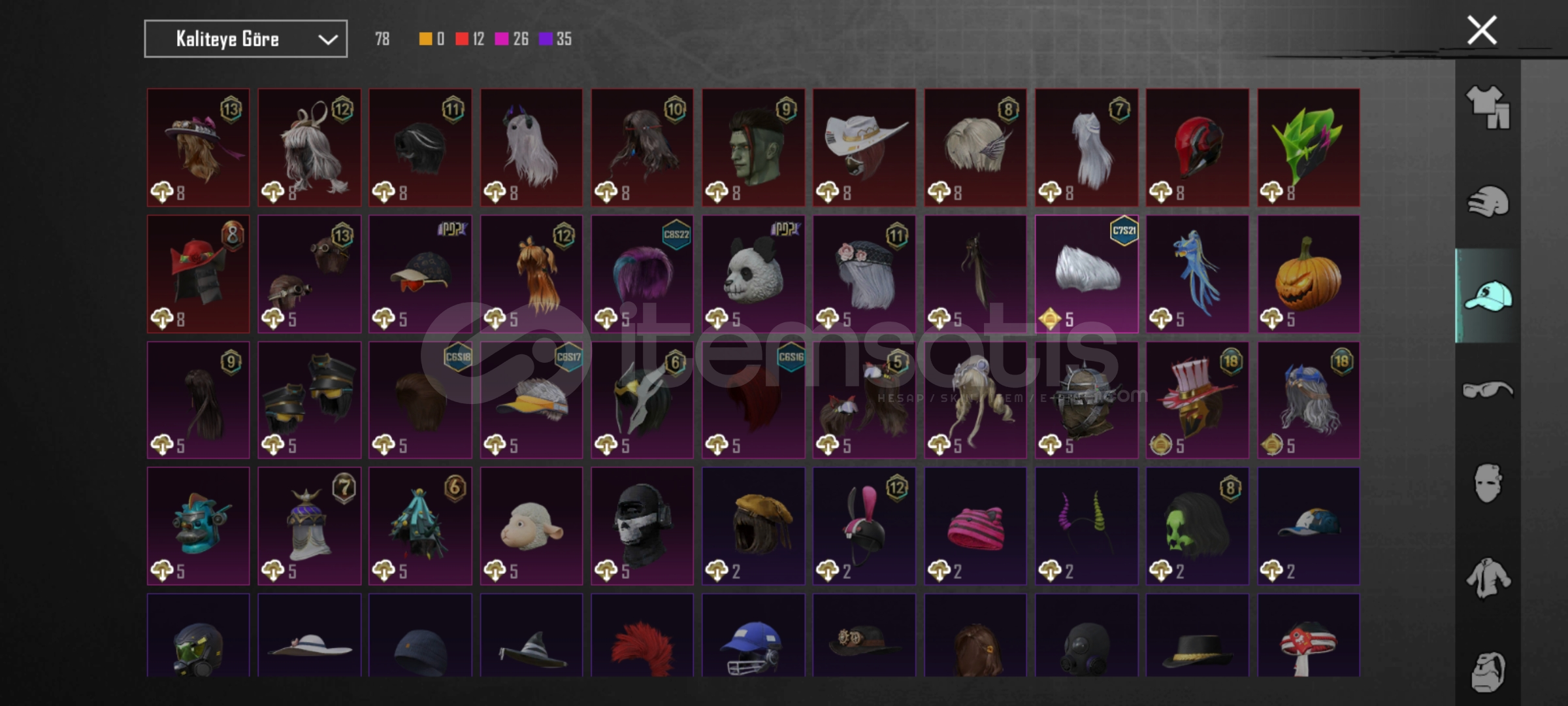Filter by the orange quality swatch

(x=425, y=39)
